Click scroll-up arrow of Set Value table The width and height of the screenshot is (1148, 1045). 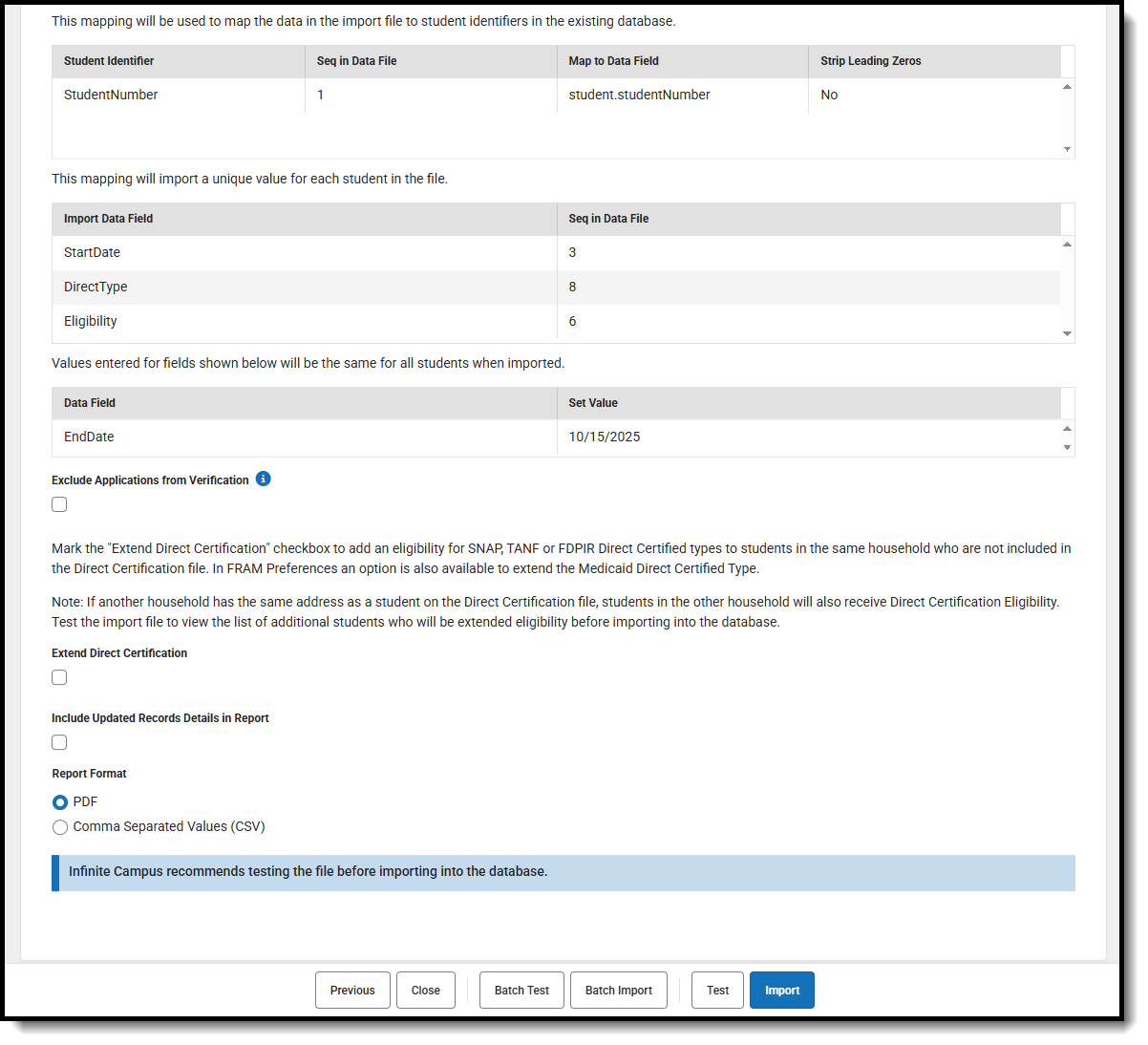click(x=1068, y=428)
